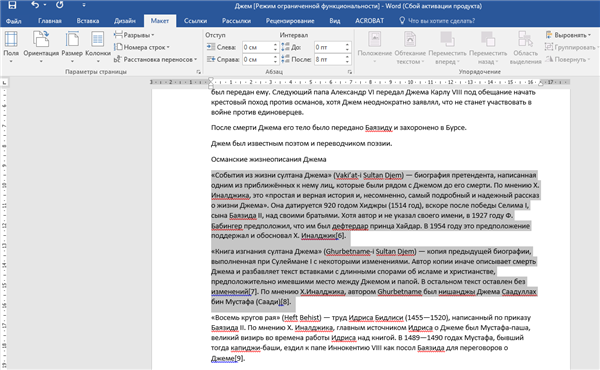The height and width of the screenshot is (370, 600).
Task: Open the Номера строк dropdown
Action: tap(142, 47)
